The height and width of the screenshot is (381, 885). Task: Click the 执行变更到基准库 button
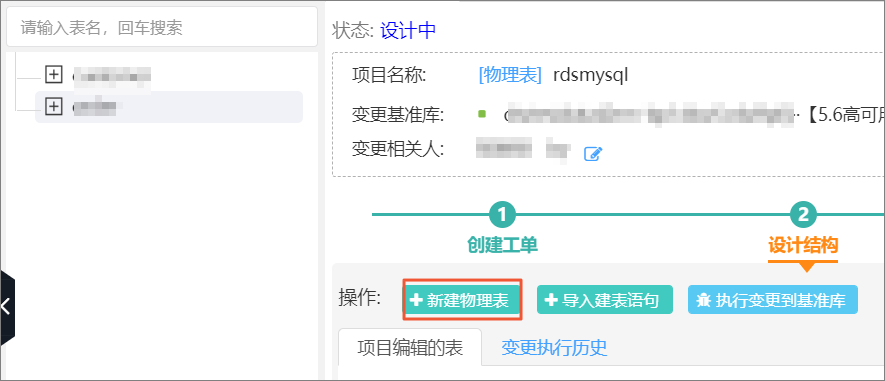pyautogui.click(x=773, y=300)
